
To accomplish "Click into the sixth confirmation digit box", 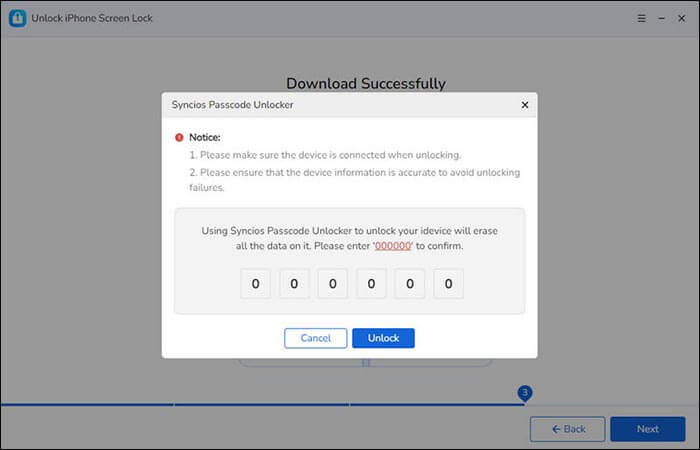I will pos(448,284).
